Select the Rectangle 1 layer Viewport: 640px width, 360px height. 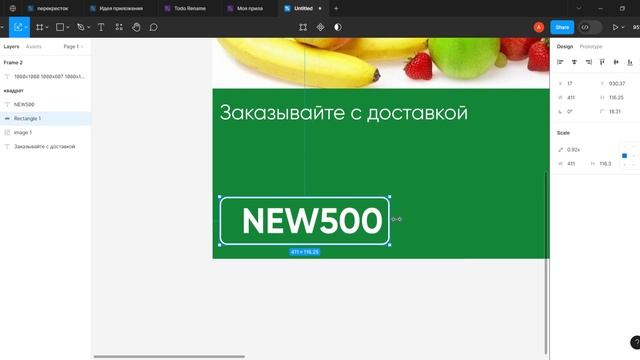[45, 118]
